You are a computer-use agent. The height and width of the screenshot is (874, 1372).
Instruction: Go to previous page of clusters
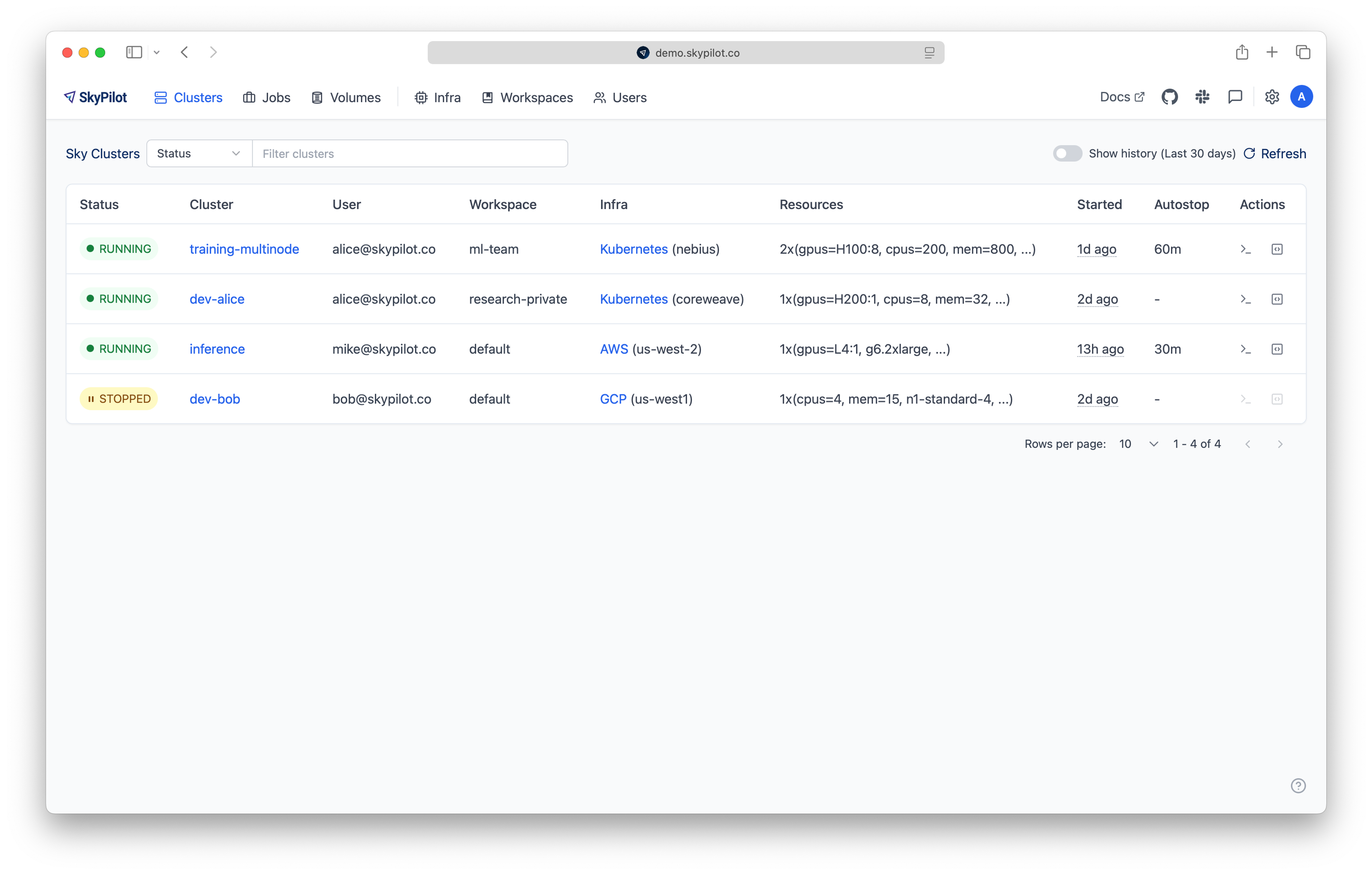pos(1248,444)
